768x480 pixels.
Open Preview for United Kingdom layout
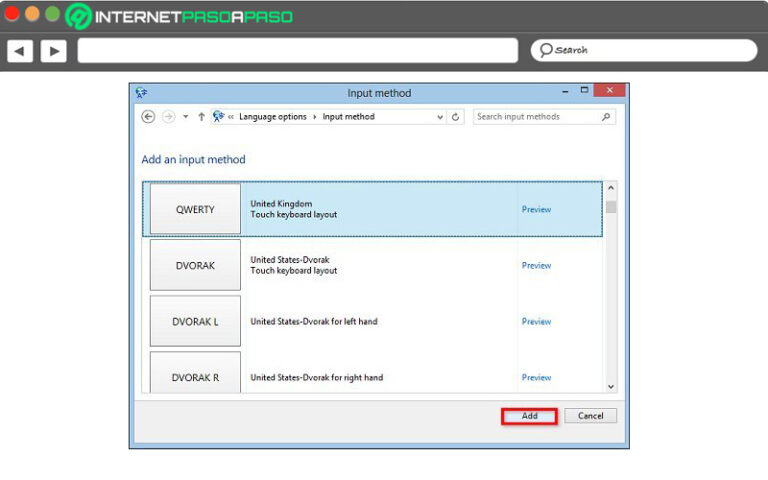536,210
